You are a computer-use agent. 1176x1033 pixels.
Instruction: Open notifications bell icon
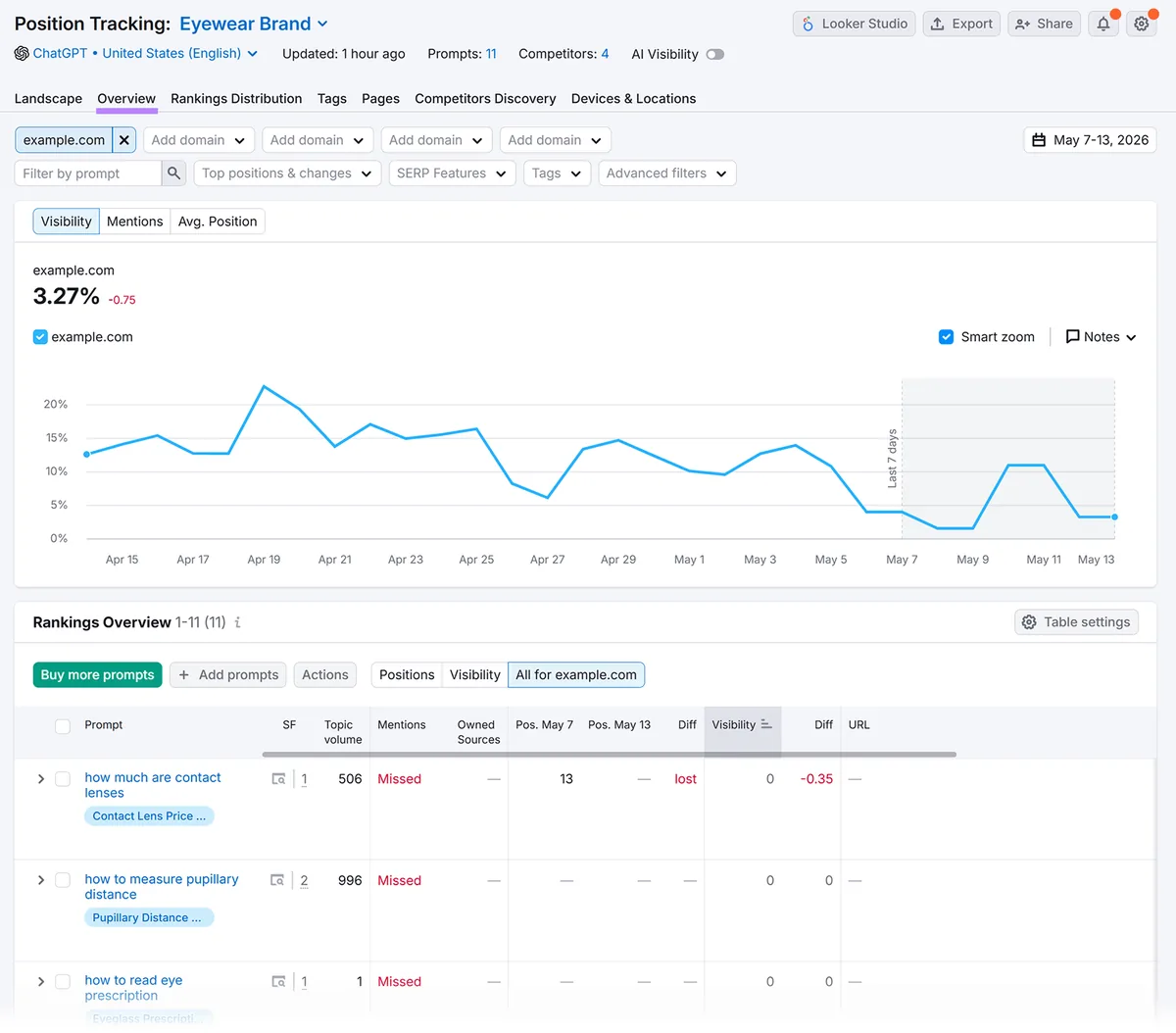[1103, 24]
